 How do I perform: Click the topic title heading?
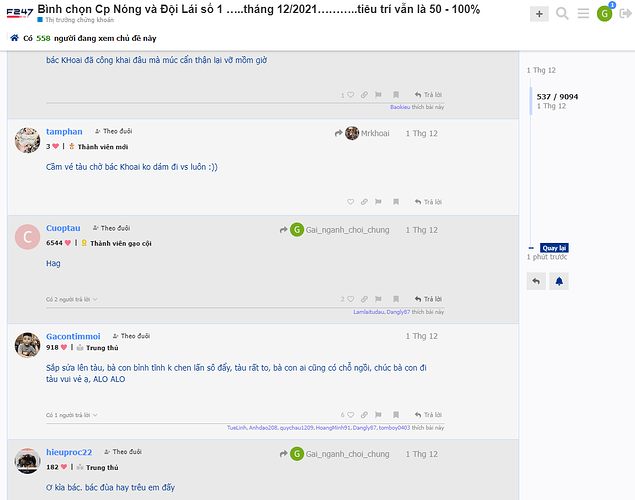pos(258,9)
